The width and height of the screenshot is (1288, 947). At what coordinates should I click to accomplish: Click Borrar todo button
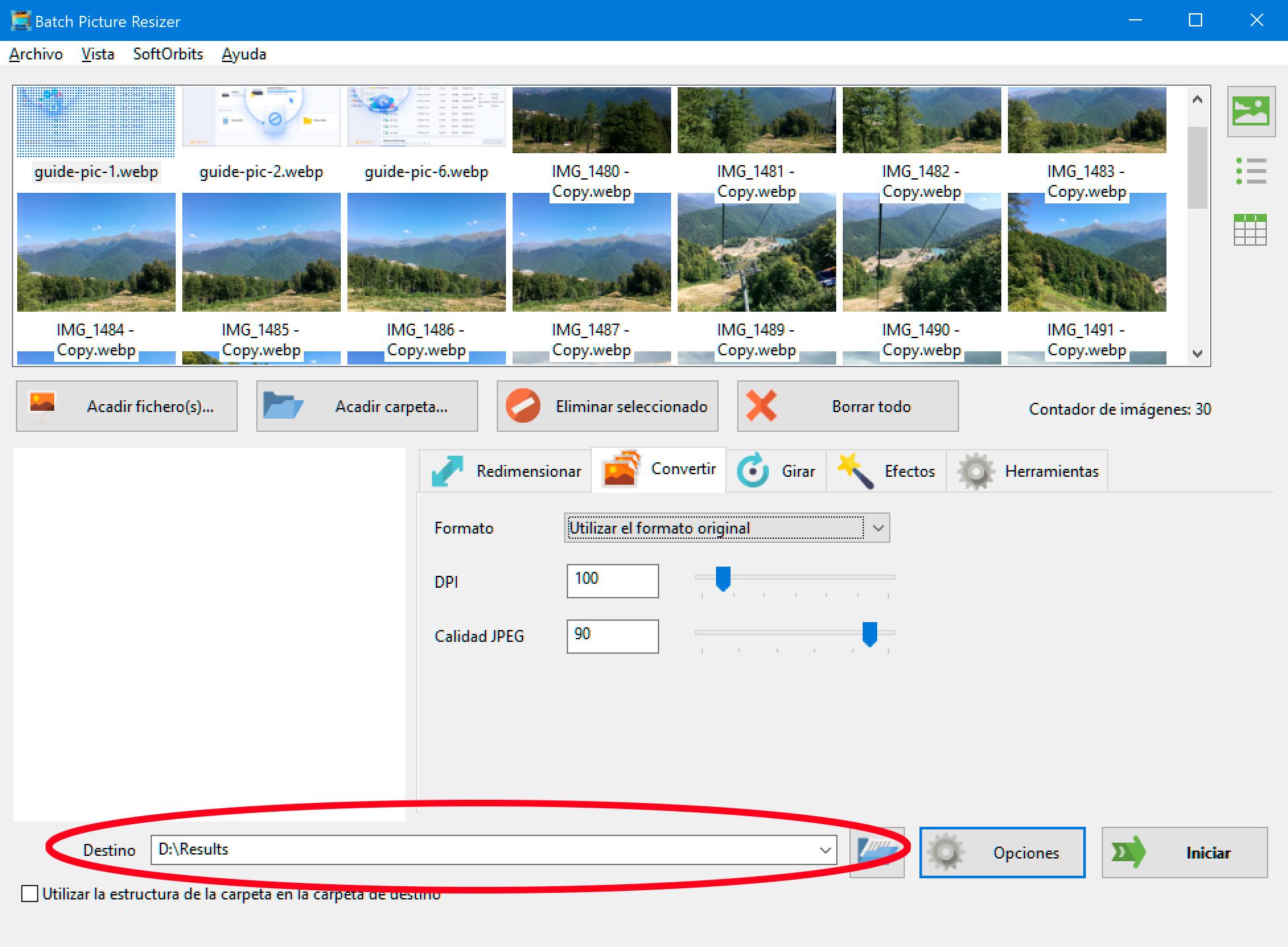848,405
